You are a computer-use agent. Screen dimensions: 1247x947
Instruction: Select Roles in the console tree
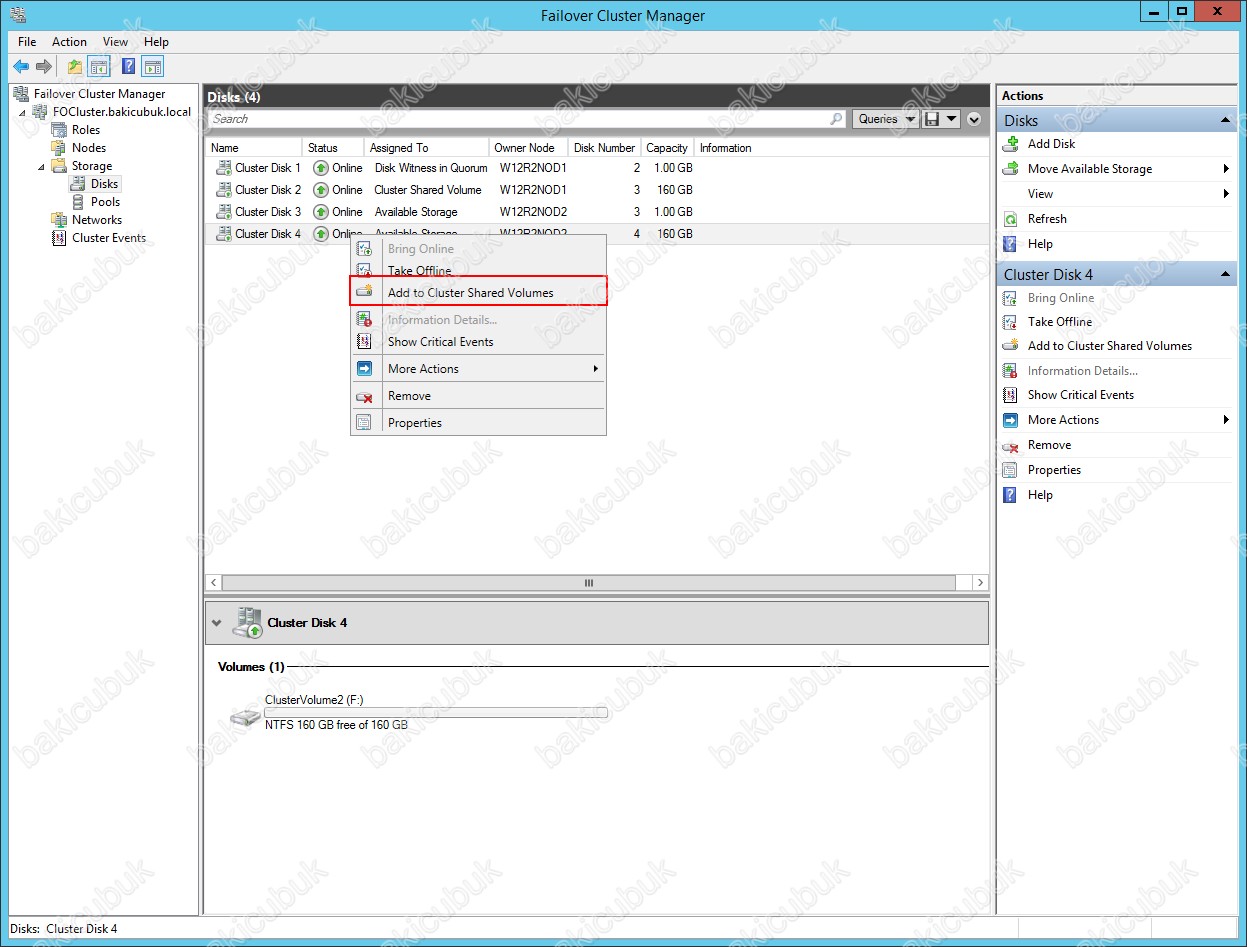86,130
